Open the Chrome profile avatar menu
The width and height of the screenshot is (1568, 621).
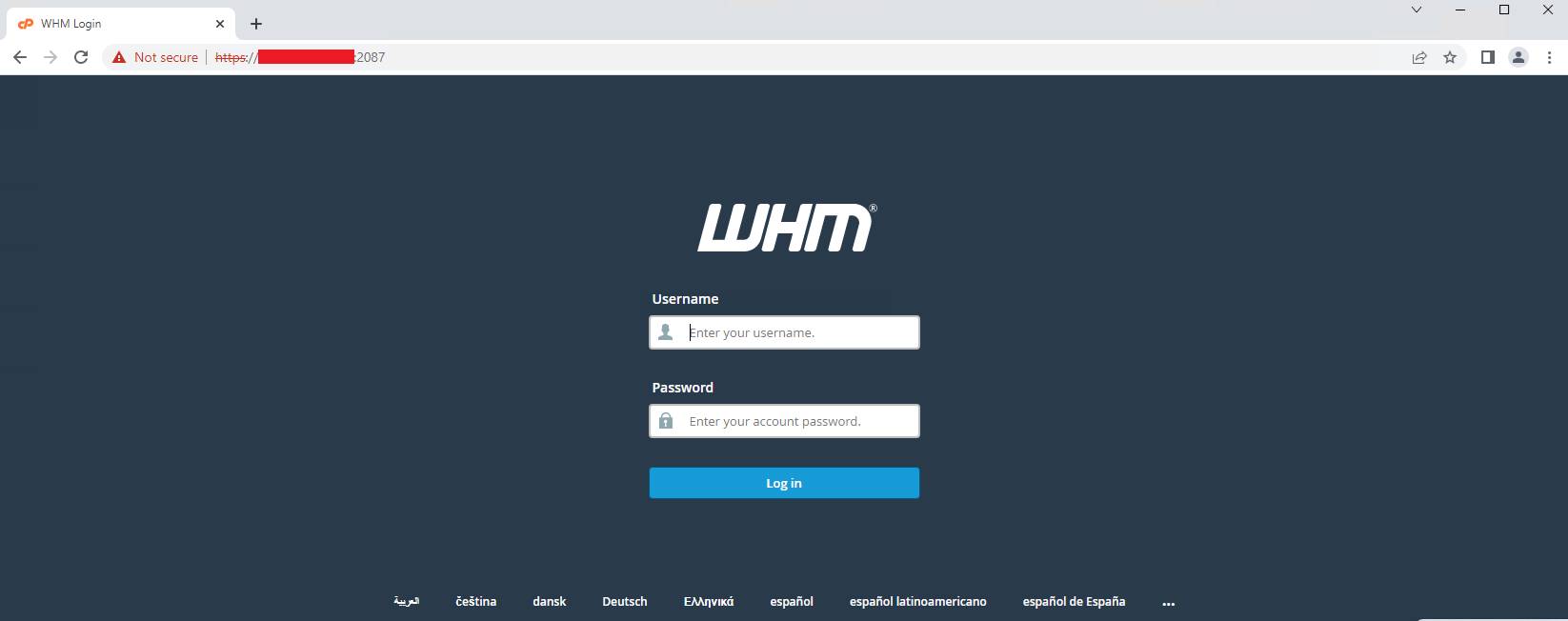coord(1518,57)
